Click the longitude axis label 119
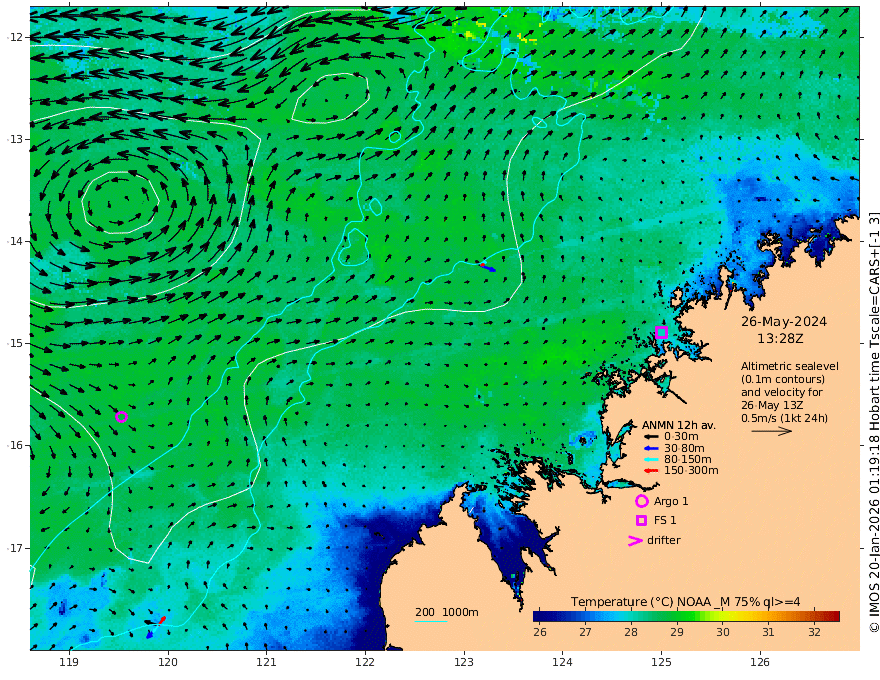Screen dimensions: 880x680 69,662
